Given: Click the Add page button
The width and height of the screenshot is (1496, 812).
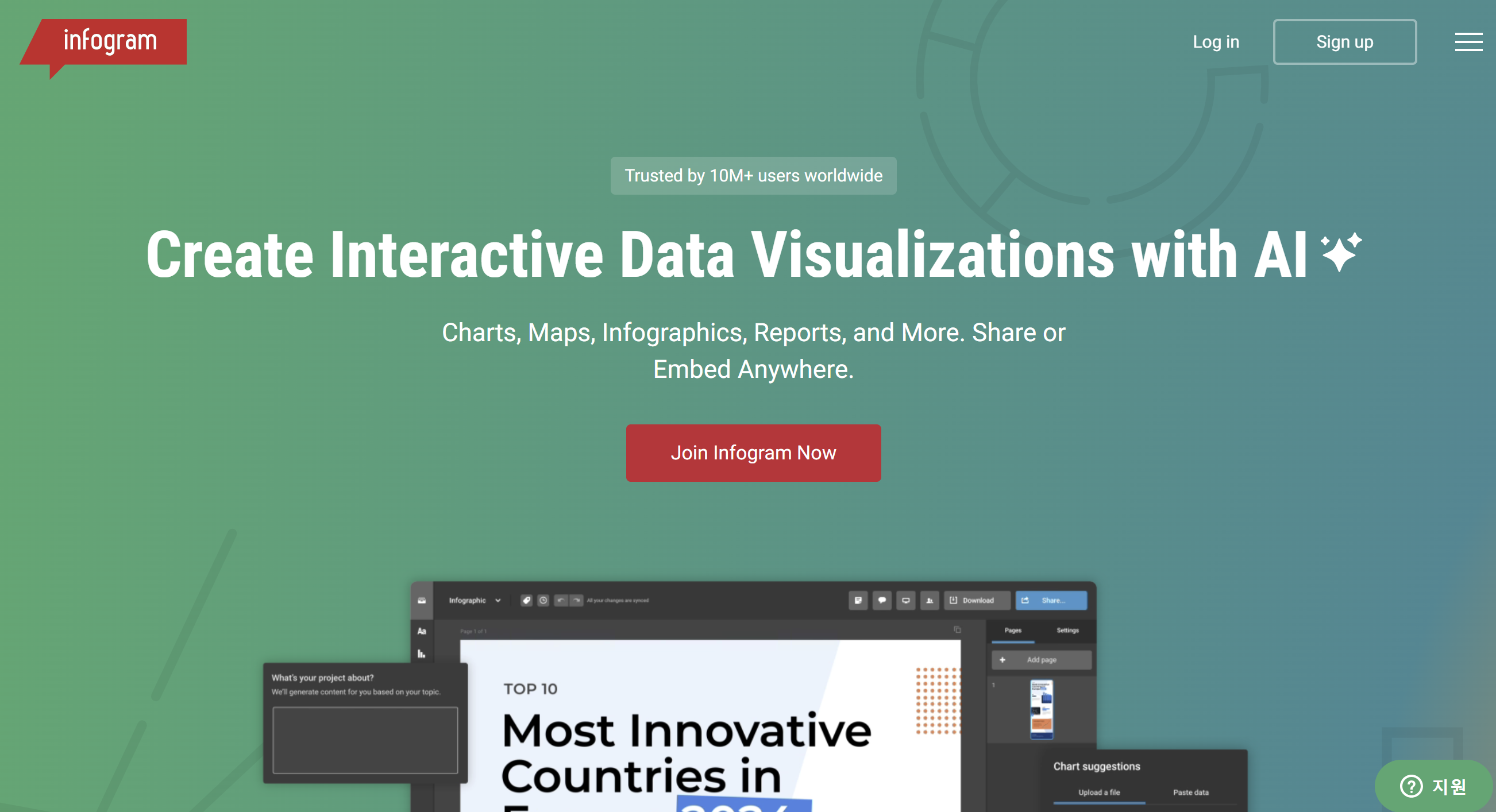Looking at the screenshot, I should tap(1041, 660).
